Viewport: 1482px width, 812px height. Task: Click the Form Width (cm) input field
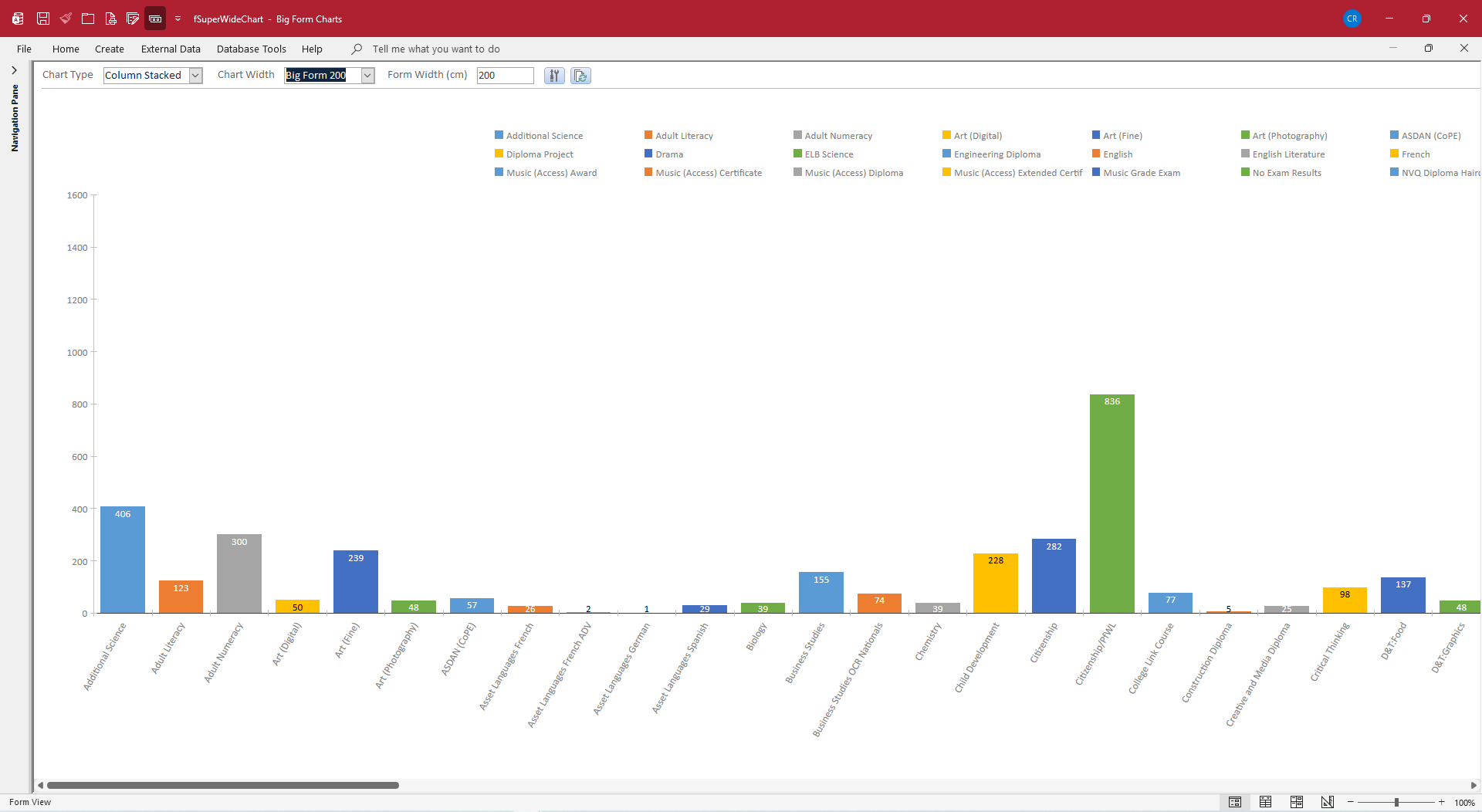point(505,76)
